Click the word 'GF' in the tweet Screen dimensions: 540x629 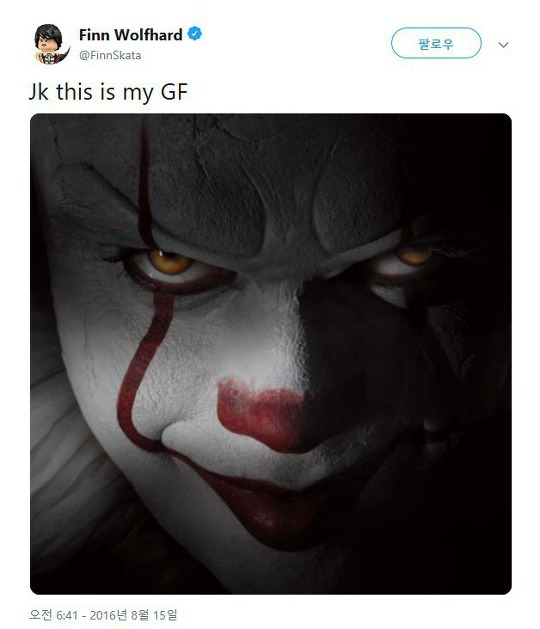click(174, 92)
